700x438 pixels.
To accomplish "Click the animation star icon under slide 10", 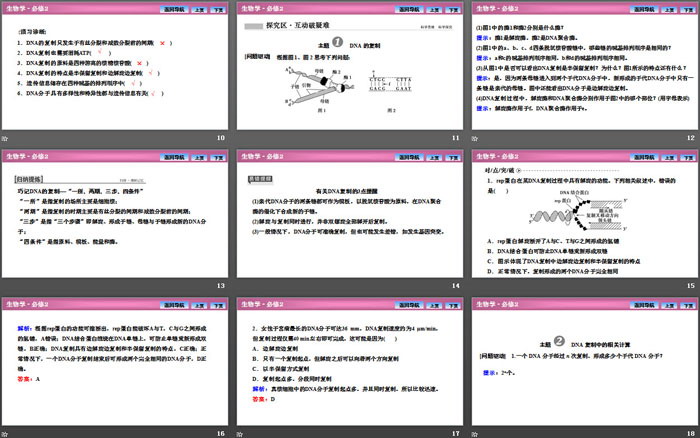I will coord(4,138).
